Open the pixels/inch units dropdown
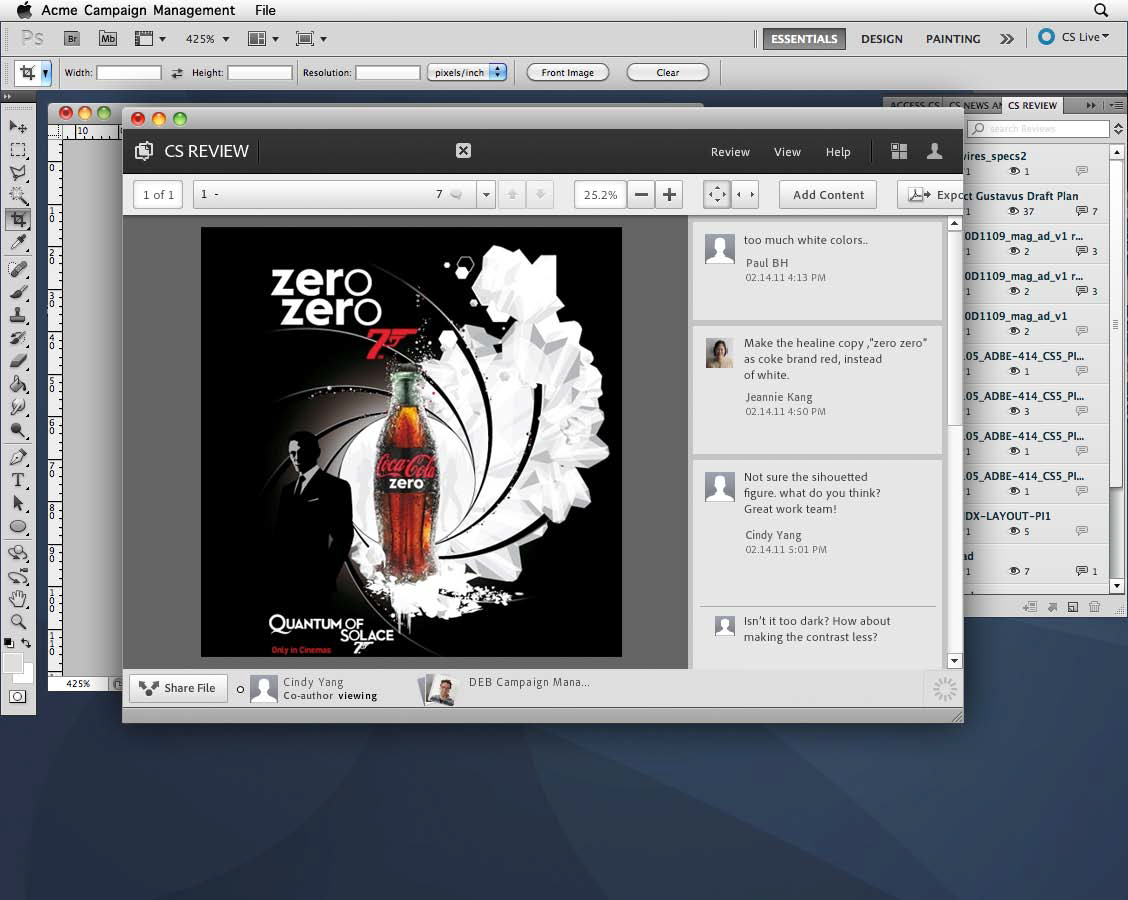The height and width of the screenshot is (900, 1128). click(x=467, y=72)
